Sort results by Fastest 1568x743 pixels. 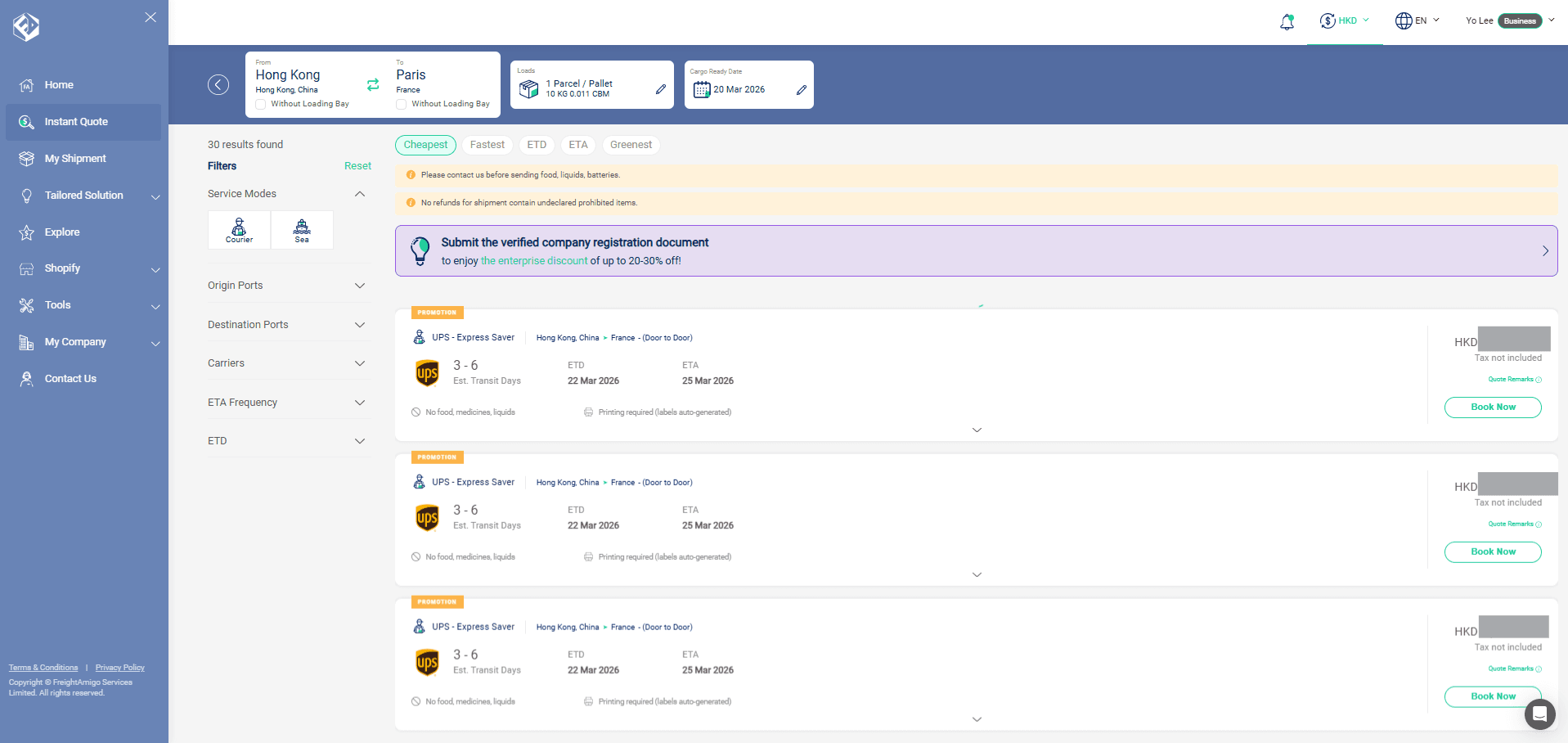click(x=487, y=145)
